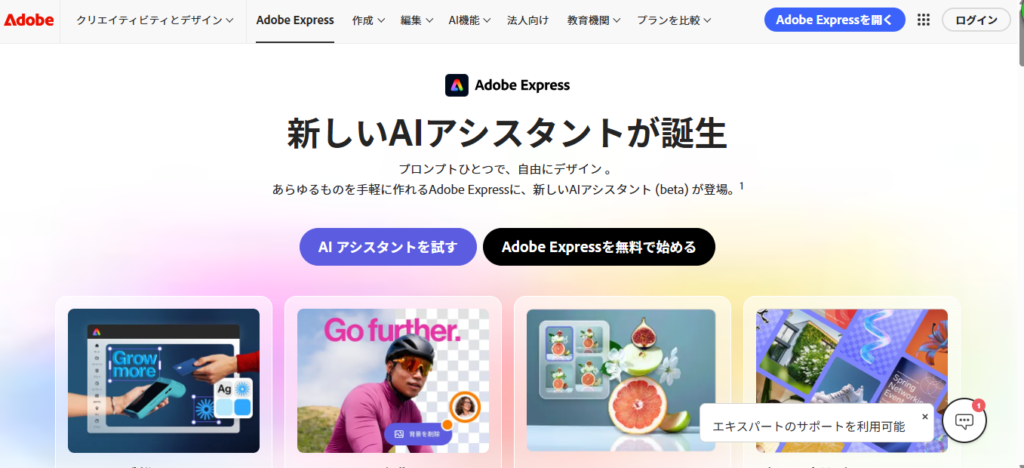
Task: Open the 教育機関 menu
Action: coord(594,20)
